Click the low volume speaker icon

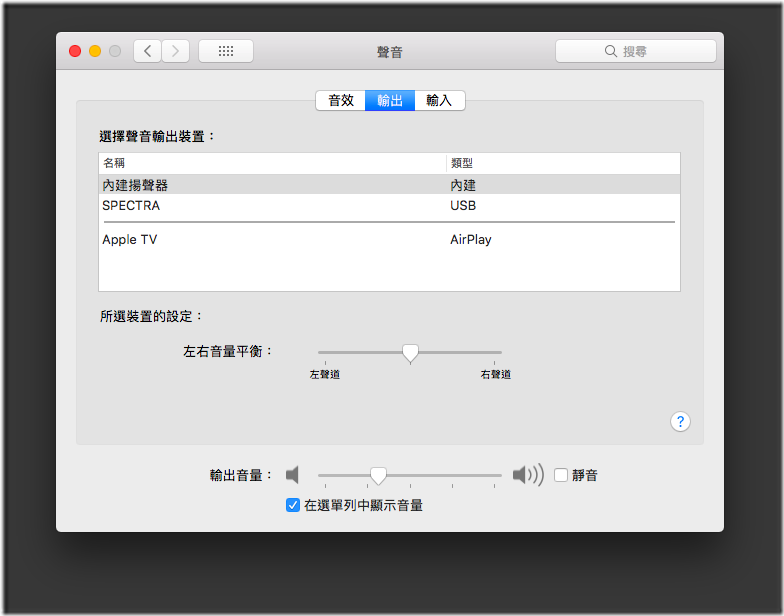click(292, 475)
